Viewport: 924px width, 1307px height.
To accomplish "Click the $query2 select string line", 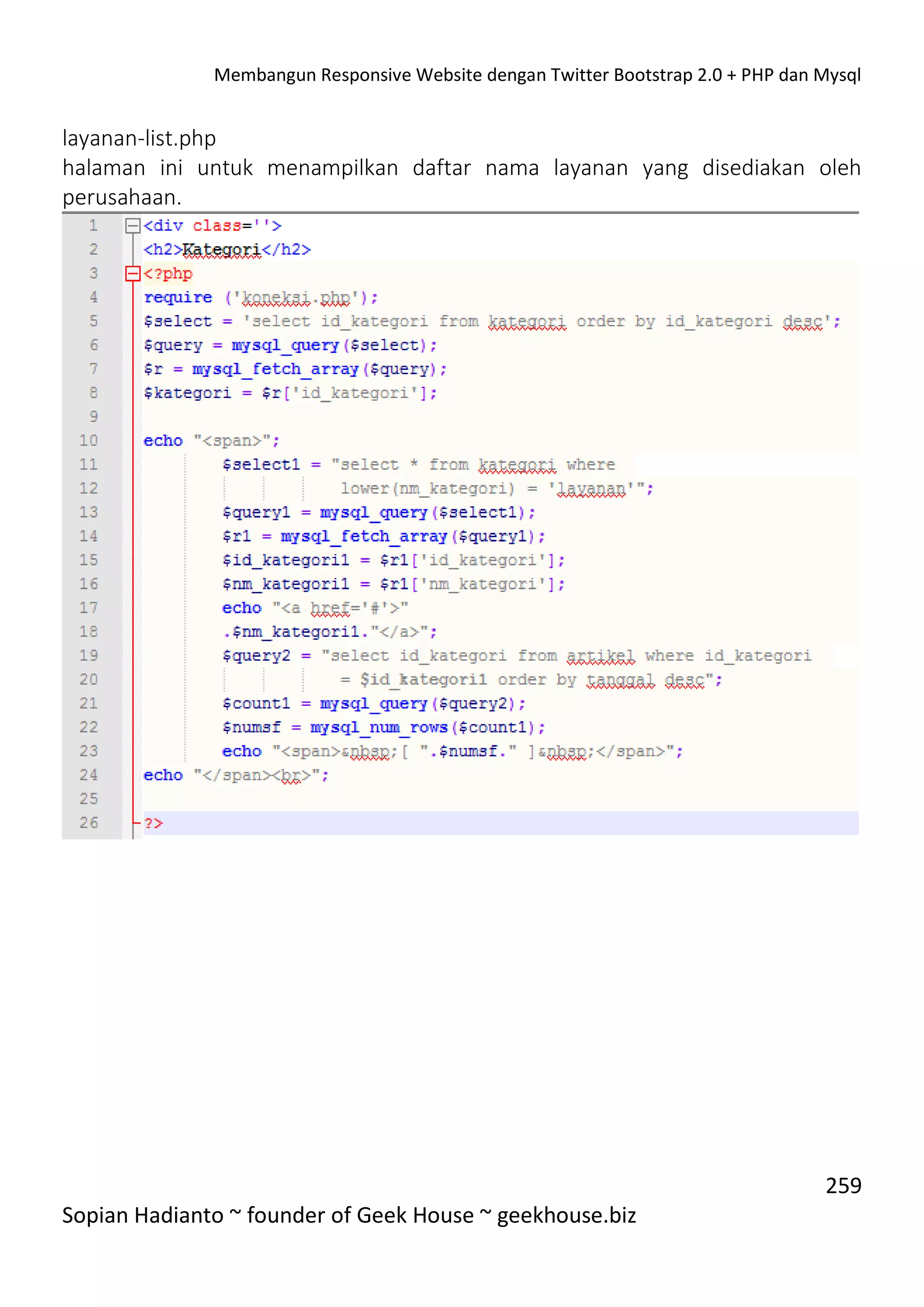I will 517,656.
